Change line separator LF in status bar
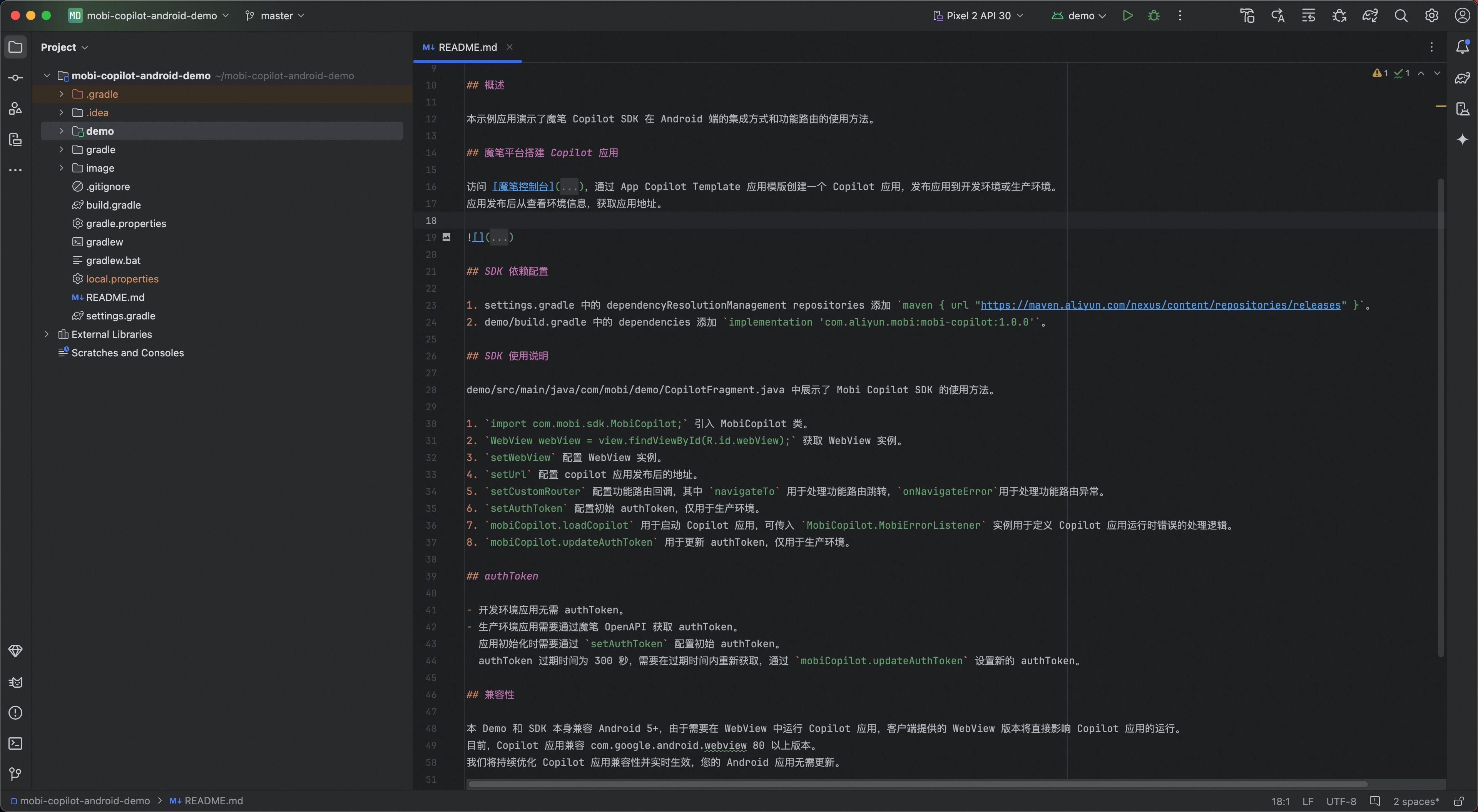The height and width of the screenshot is (812, 1478). 1307,801
